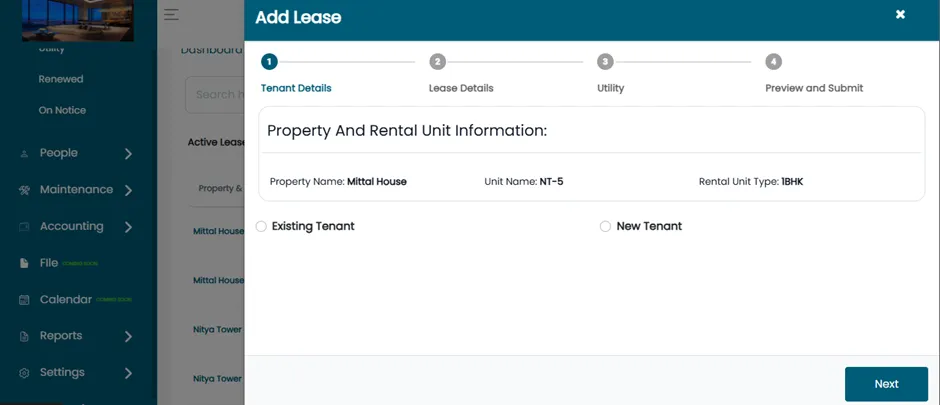Image resolution: width=940 pixels, height=405 pixels.
Task: Click the Settings gear icon
Action: pyautogui.click(x=24, y=373)
